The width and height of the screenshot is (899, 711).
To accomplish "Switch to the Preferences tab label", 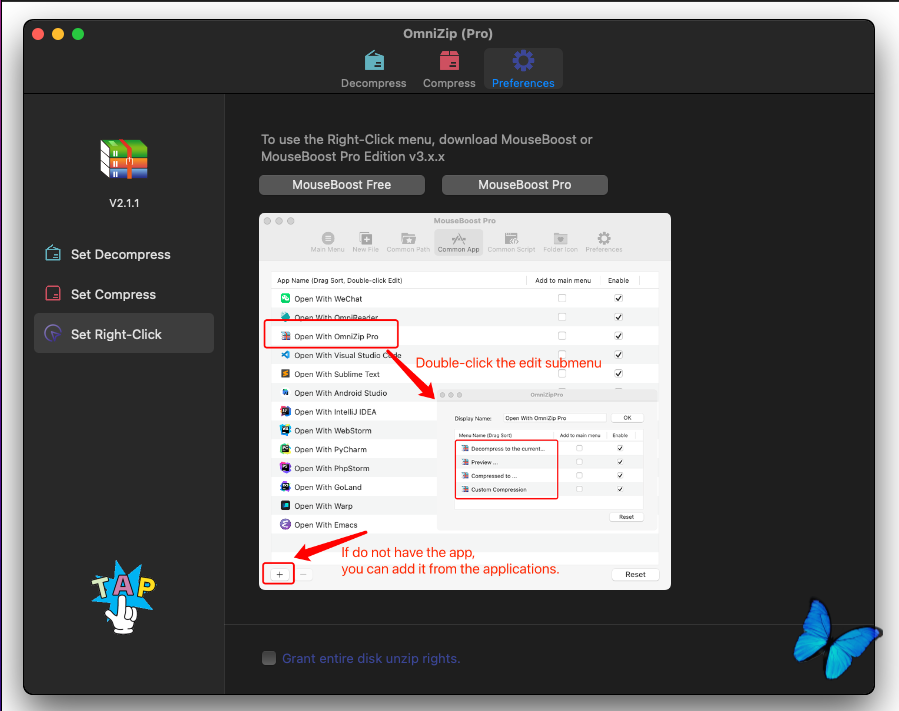I will pyautogui.click(x=523, y=83).
